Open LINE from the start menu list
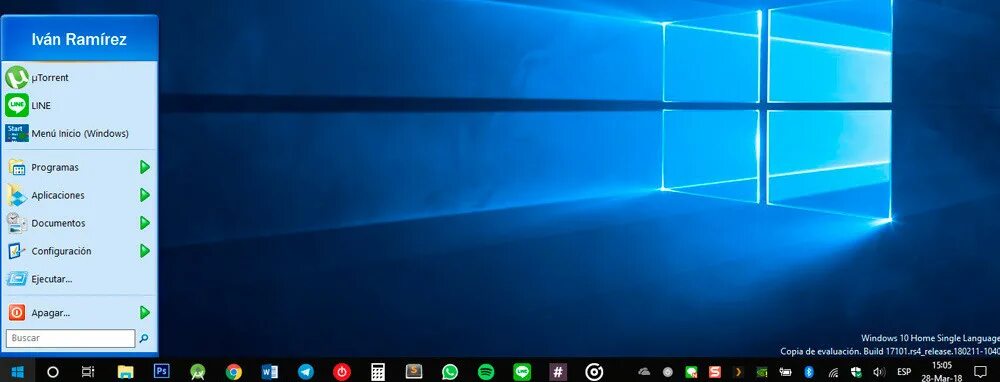The image size is (1000, 382). tap(80, 105)
